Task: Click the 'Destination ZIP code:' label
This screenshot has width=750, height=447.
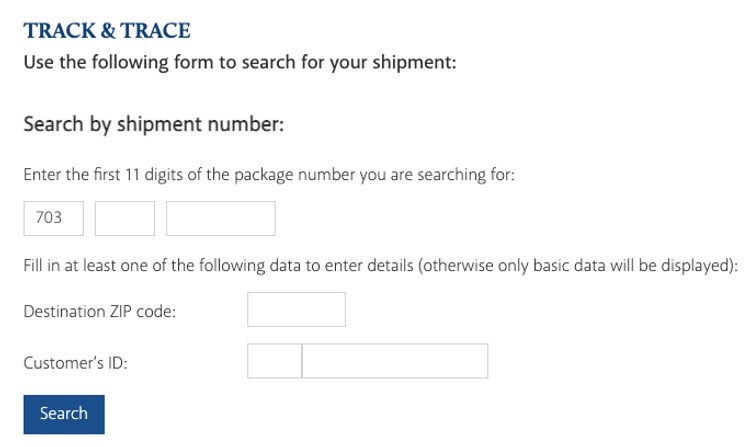Action: coord(100,311)
